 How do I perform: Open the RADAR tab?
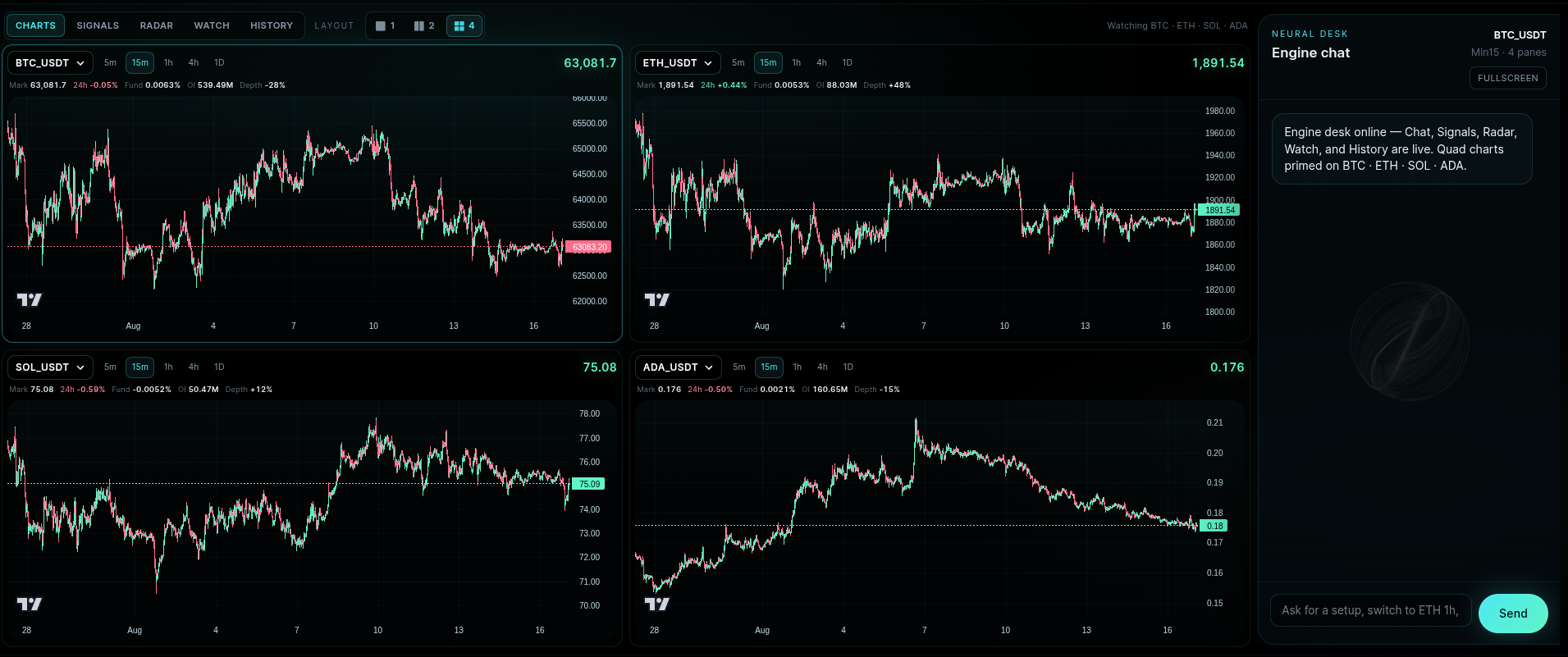pyautogui.click(x=156, y=25)
